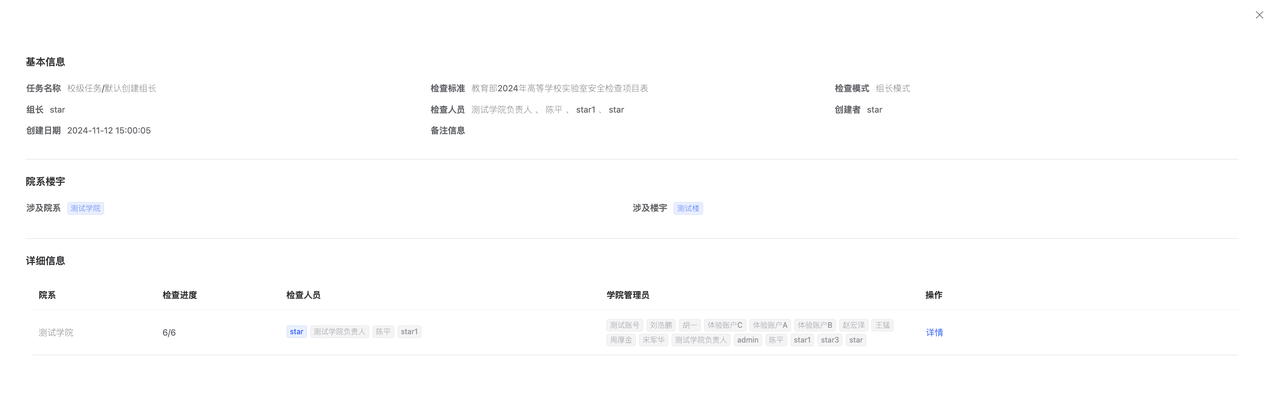
Task: Click 陈平 tag in 学院管理员 column
Action: (776, 340)
